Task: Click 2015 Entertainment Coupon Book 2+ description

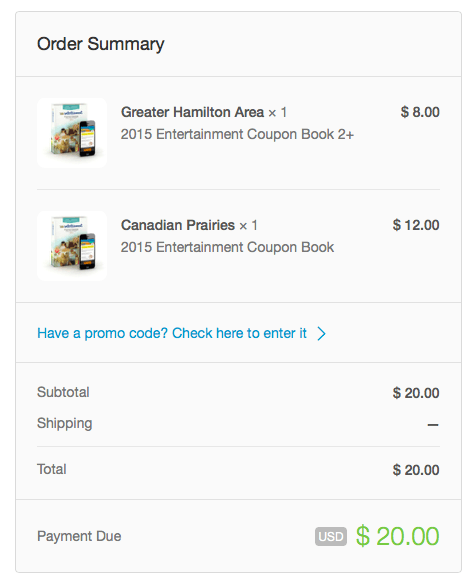Action: point(237,134)
